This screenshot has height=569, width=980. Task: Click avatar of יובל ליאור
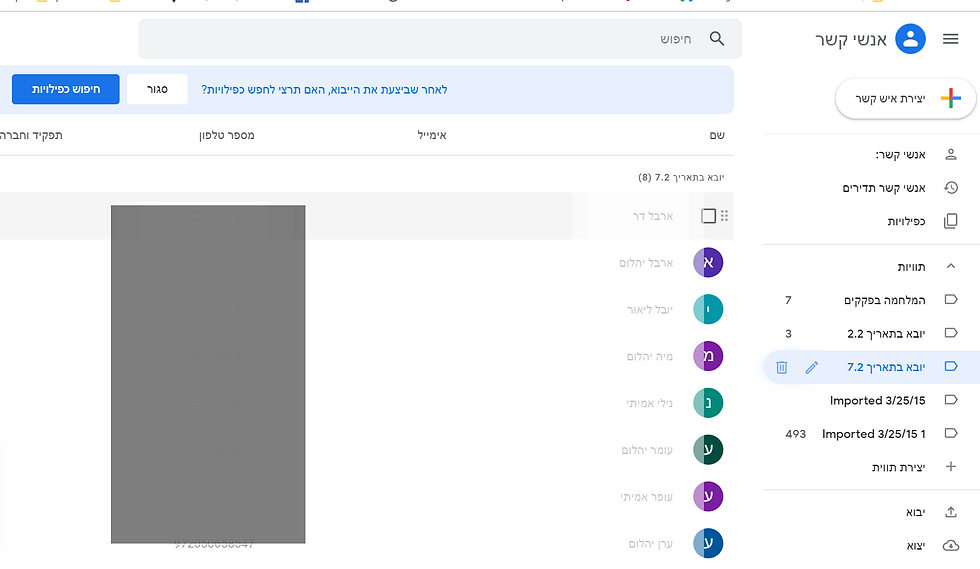coord(708,310)
